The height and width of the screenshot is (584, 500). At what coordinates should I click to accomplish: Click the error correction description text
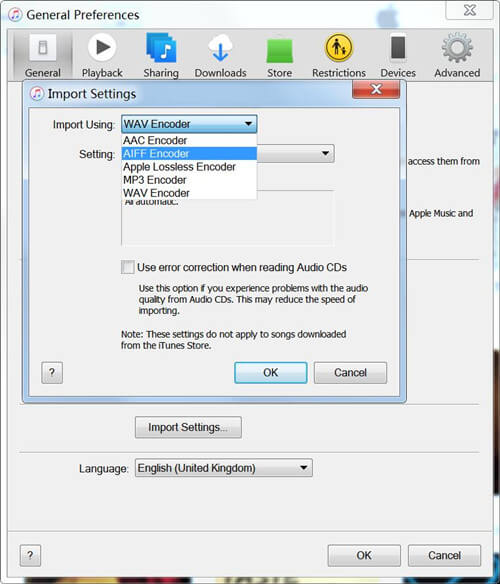(x=253, y=299)
